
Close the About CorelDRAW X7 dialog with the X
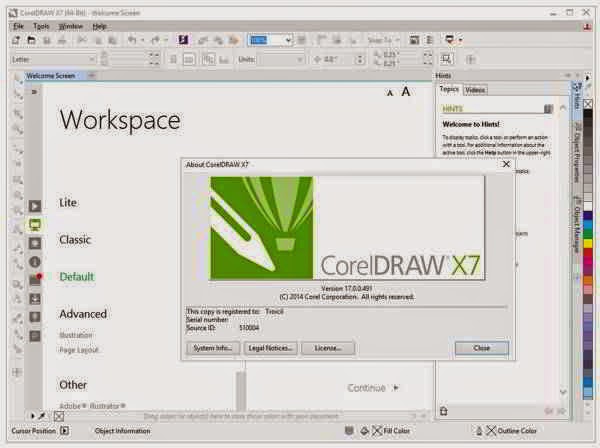click(x=506, y=164)
